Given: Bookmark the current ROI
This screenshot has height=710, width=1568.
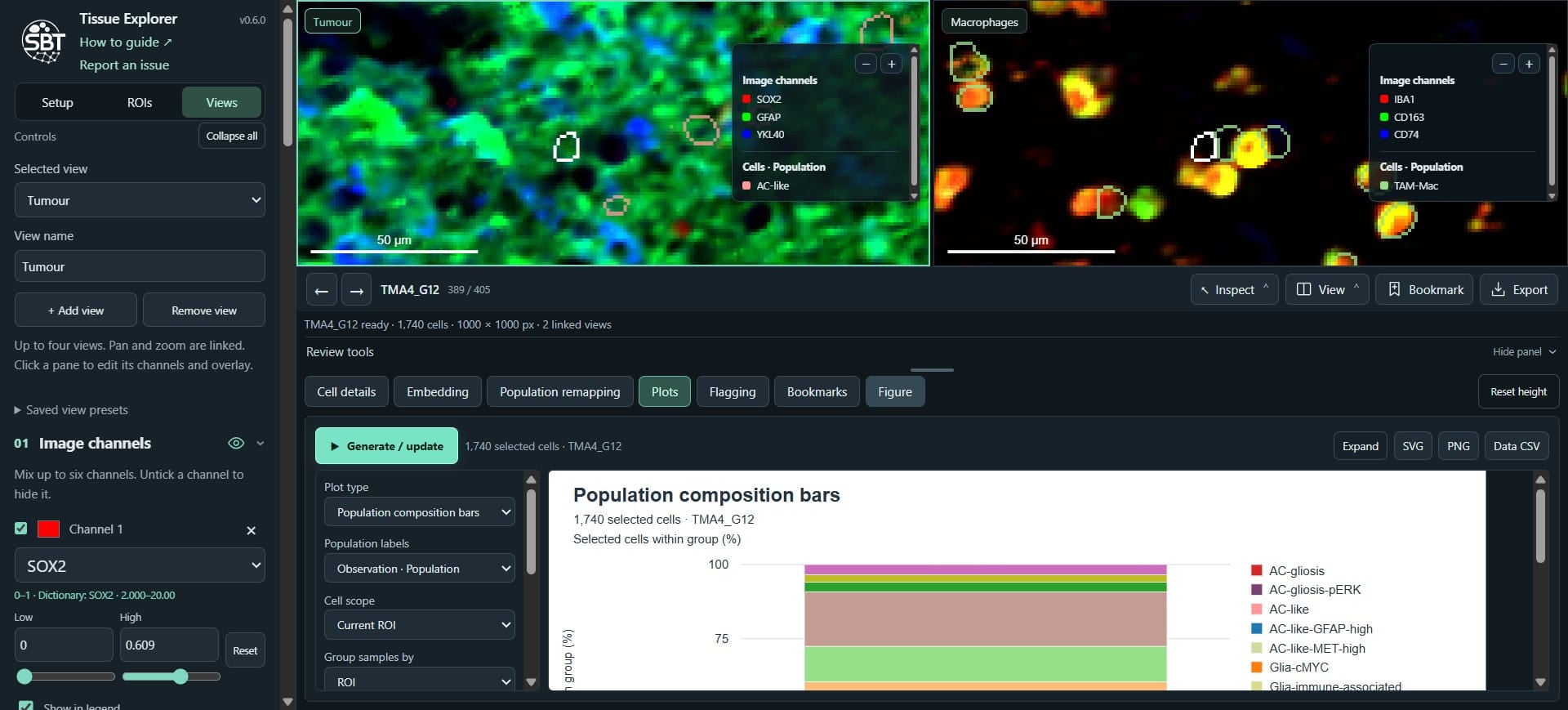Looking at the screenshot, I should tap(1424, 289).
